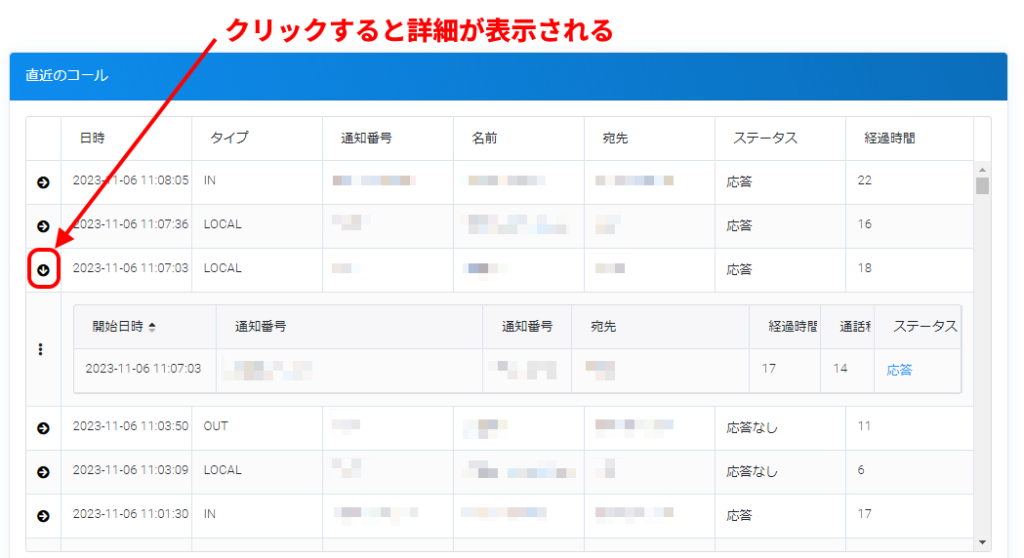Viewport: 1024px width, 558px height.
Task: Open the blue 応答 status link
Action: [899, 370]
